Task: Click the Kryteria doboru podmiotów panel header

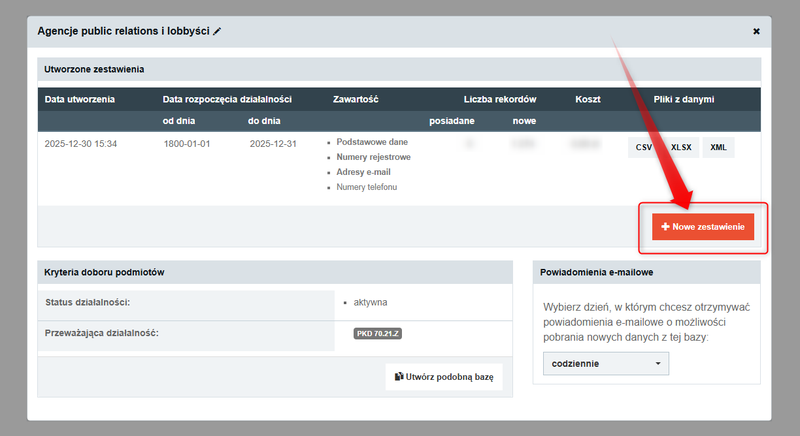Action: click(x=104, y=272)
